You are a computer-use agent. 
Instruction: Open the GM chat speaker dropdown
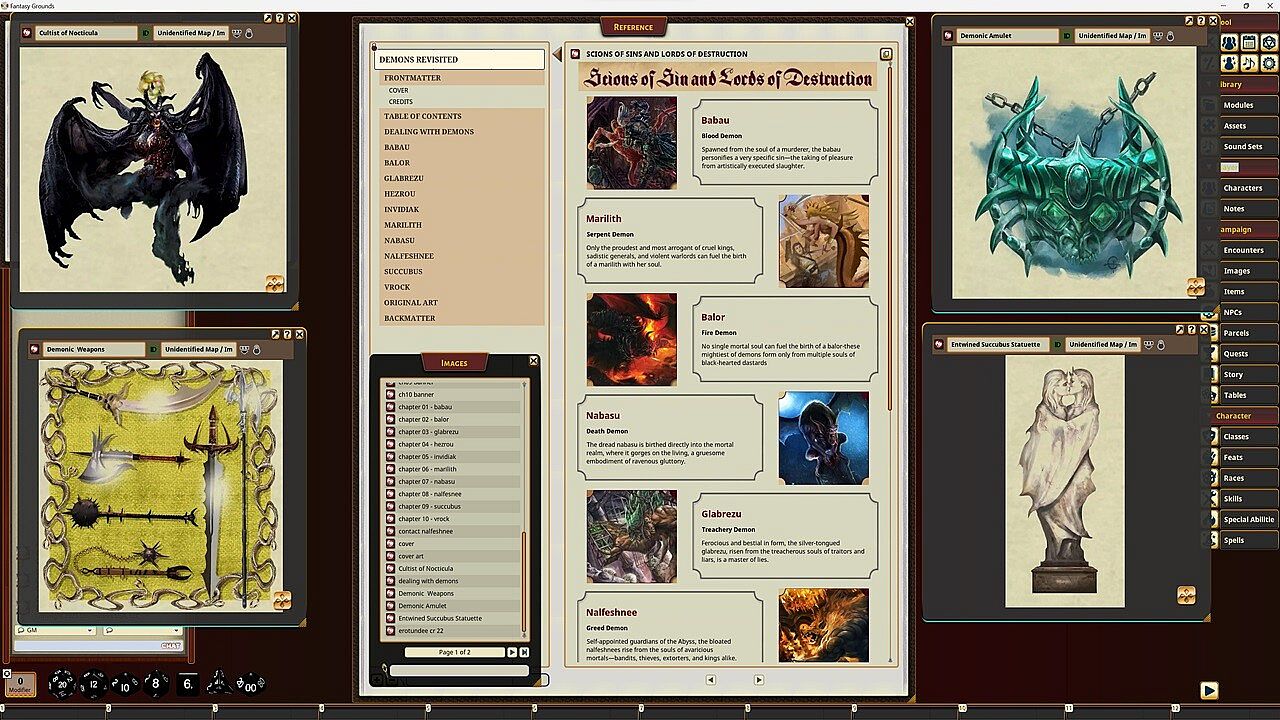coord(56,631)
